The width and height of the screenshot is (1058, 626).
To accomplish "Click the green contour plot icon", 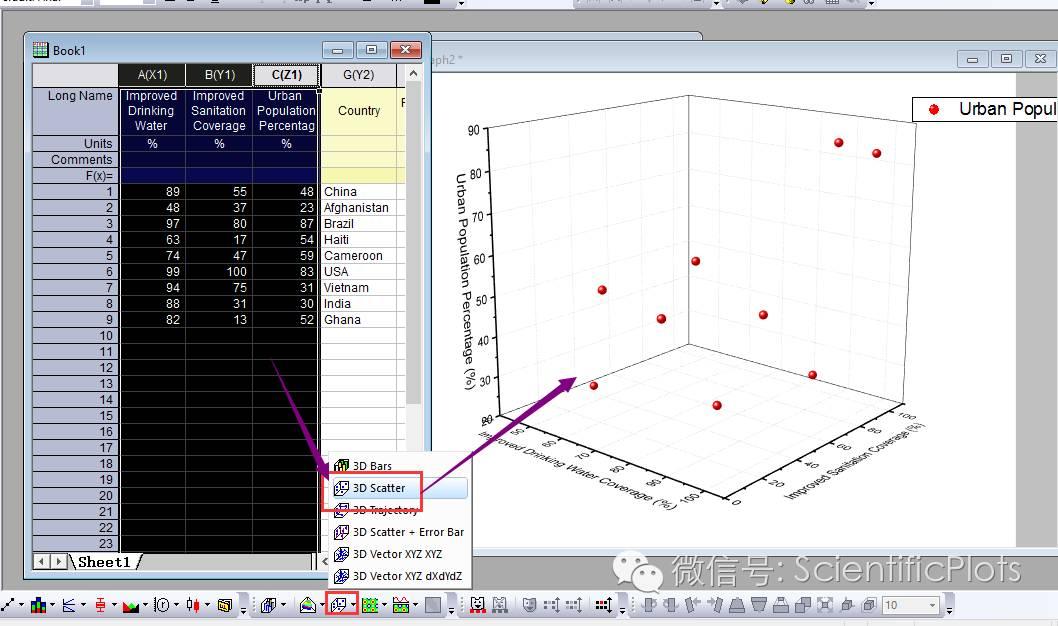I will pyautogui.click(x=370, y=605).
